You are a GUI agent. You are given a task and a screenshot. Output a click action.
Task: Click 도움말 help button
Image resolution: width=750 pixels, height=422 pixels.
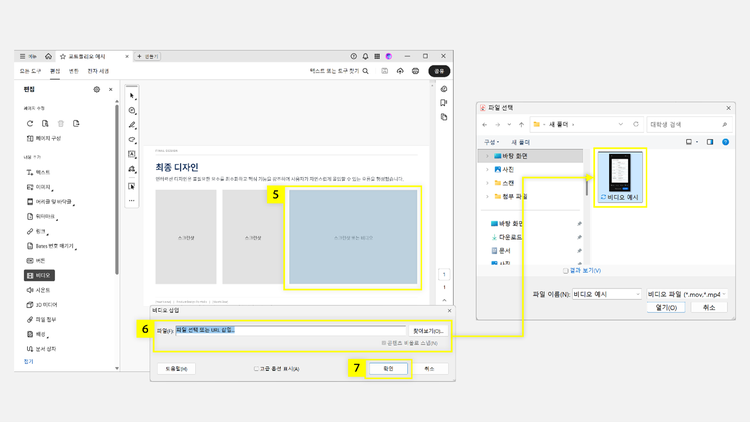click(x=176, y=369)
